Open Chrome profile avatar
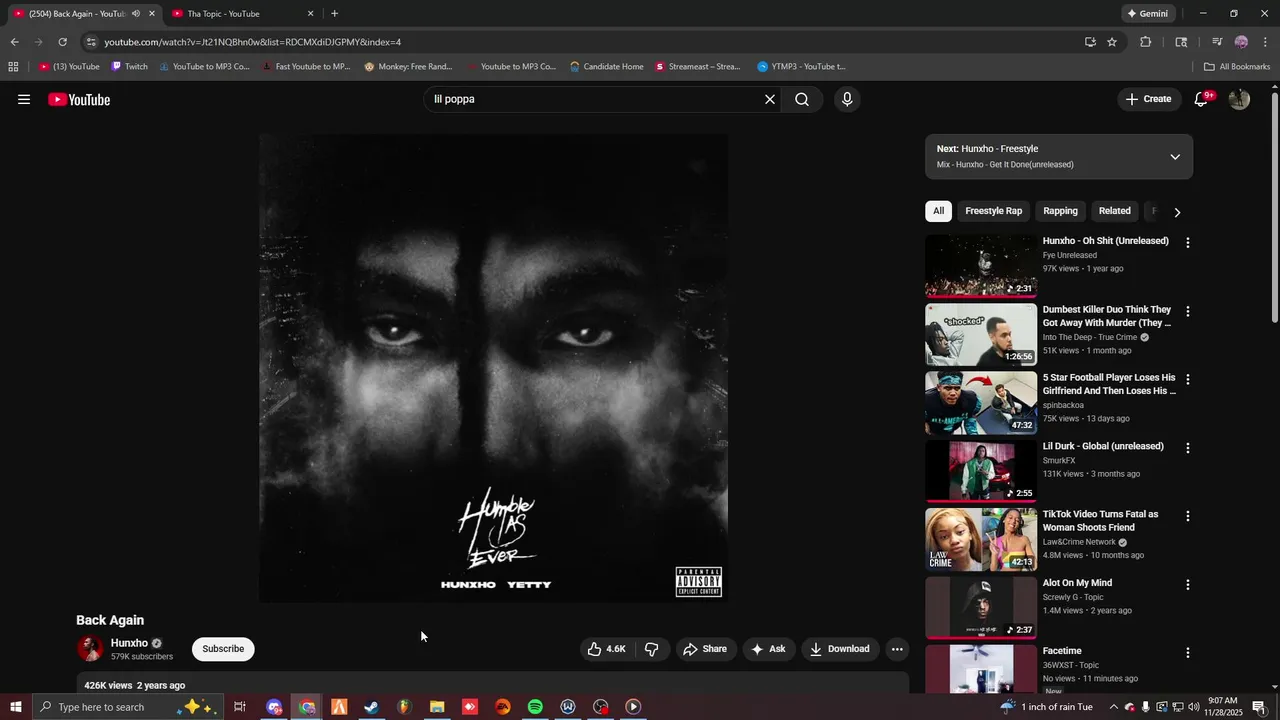Screen dimensions: 1280x720 tap(1241, 42)
